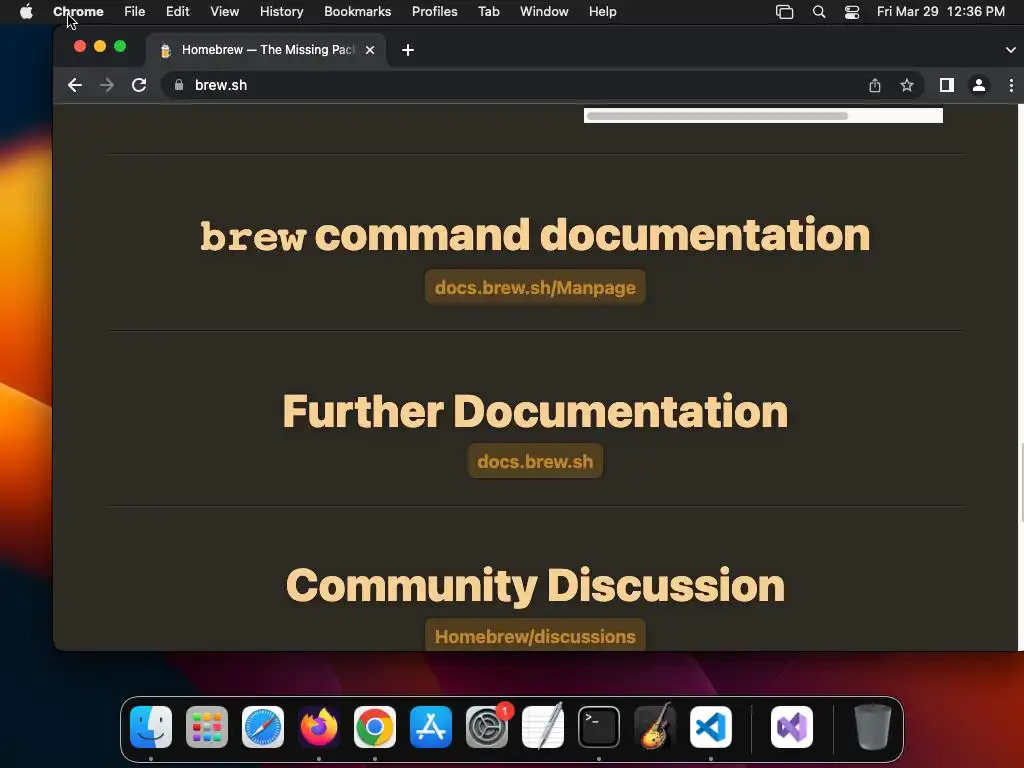Open the File menu

(135, 12)
